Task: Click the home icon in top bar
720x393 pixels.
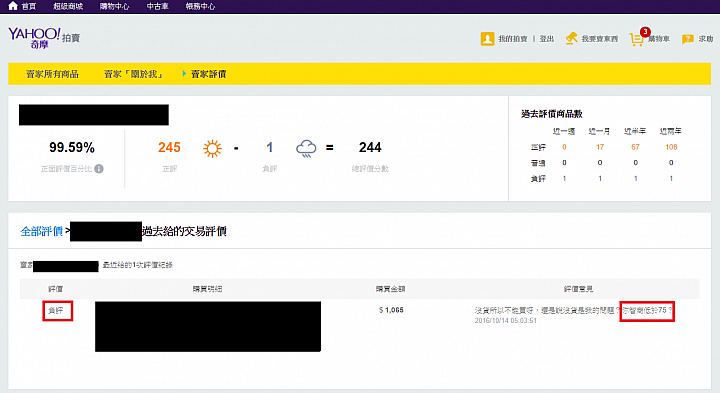Action: point(13,6)
